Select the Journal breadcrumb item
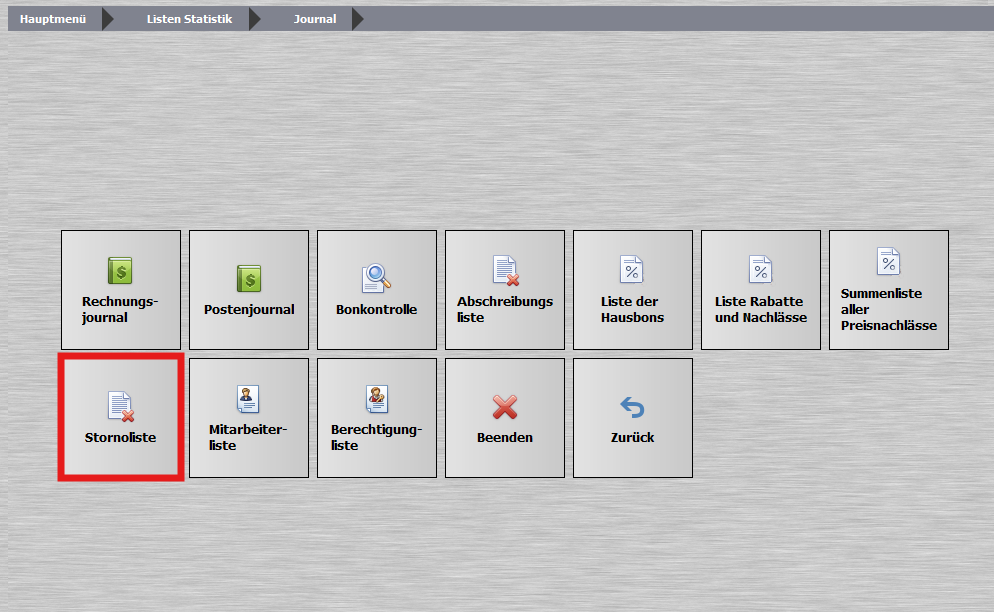 coord(315,19)
